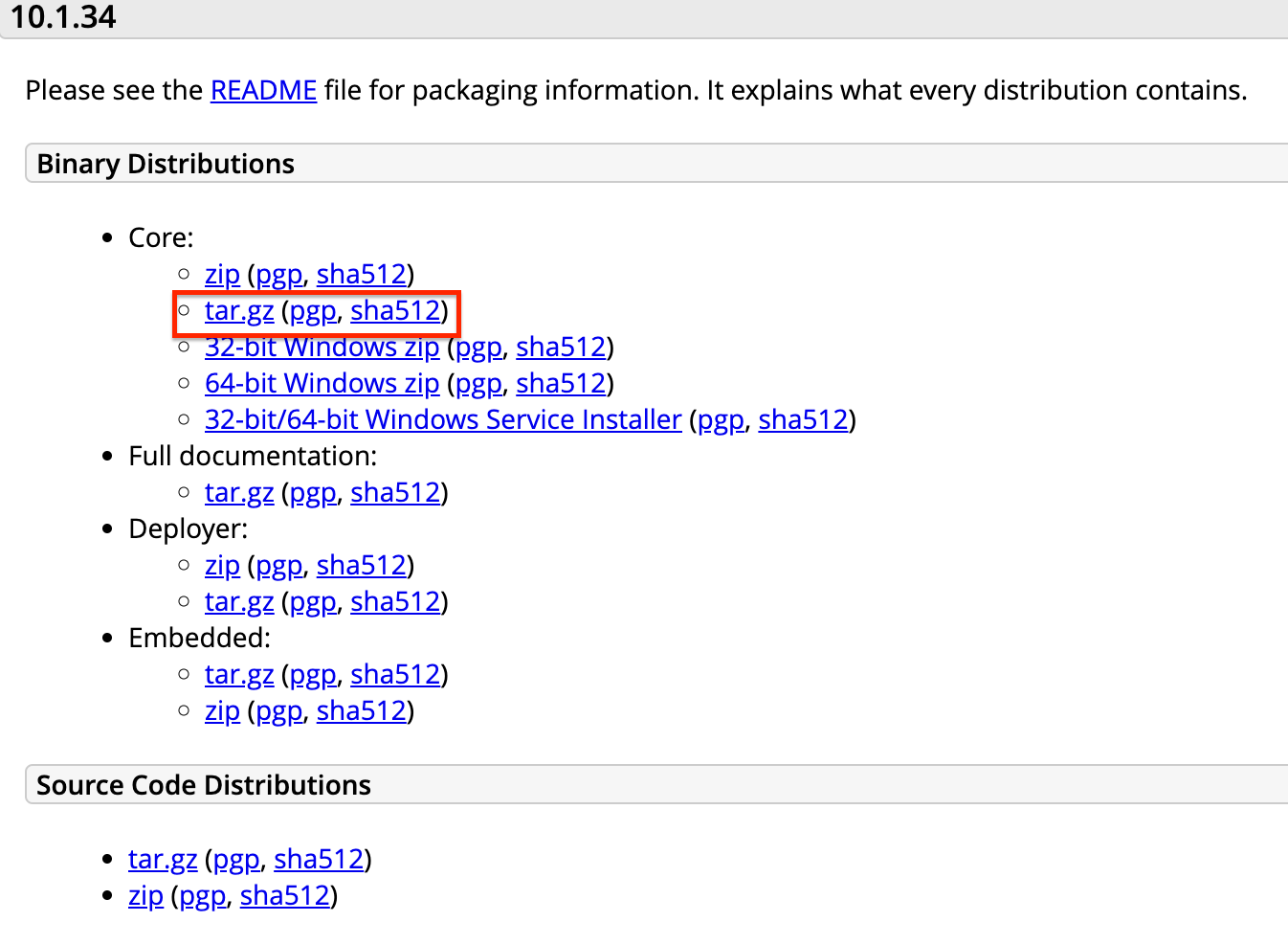This screenshot has height=944, width=1288.
Task: Download the 64-bit Windows zip
Action: pyautogui.click(x=322, y=384)
